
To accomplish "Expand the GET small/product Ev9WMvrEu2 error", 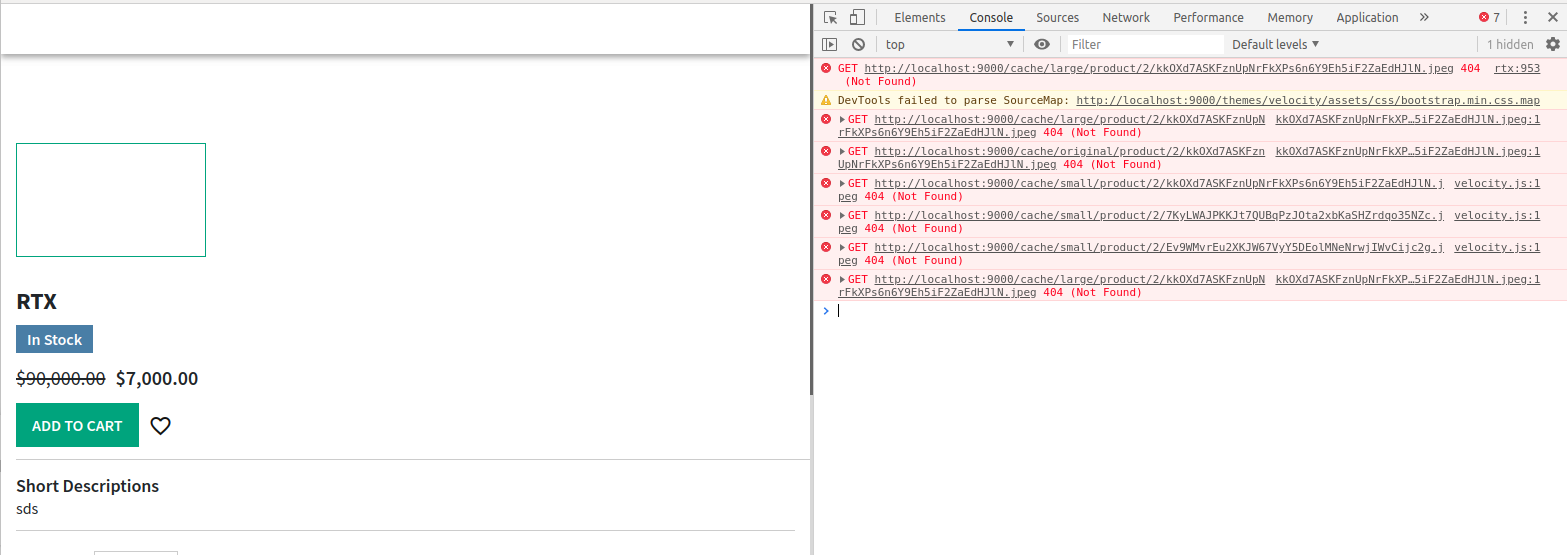I will coord(842,247).
